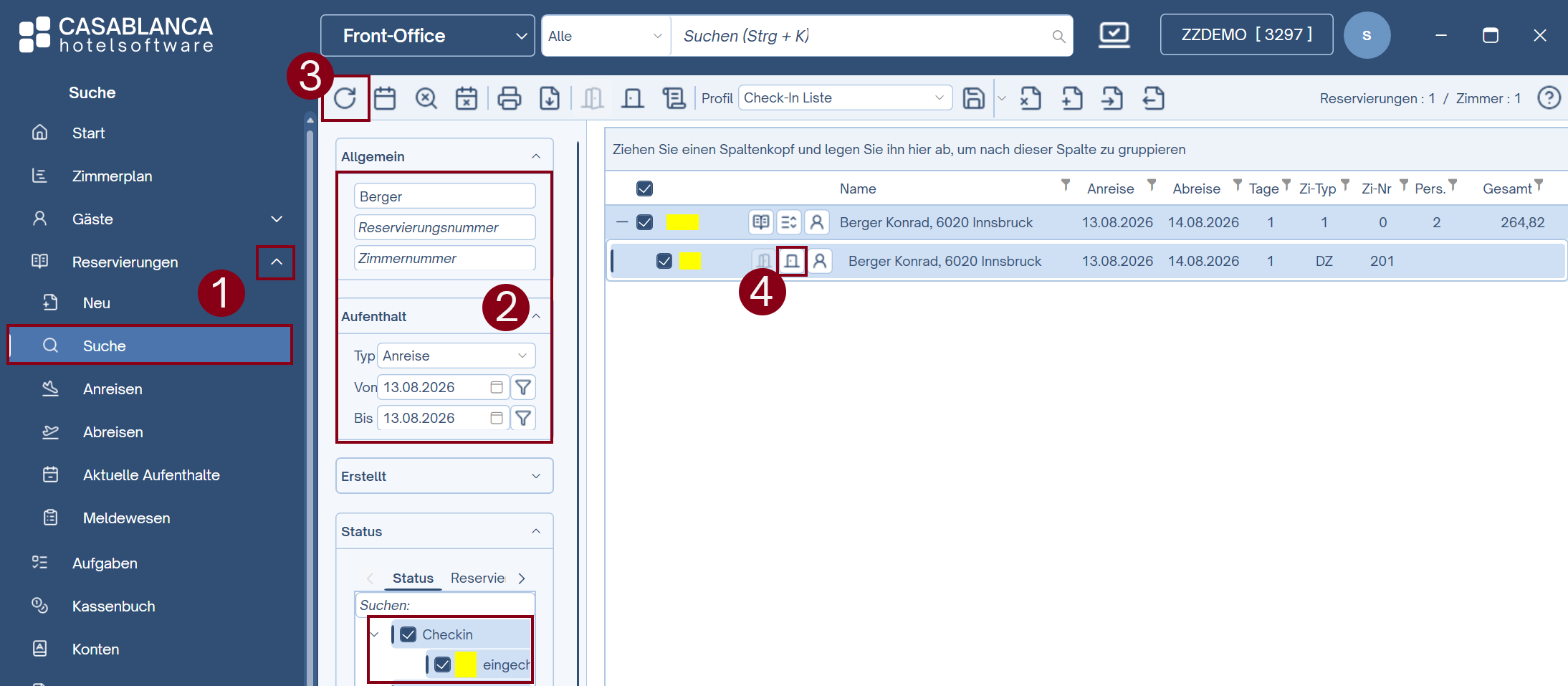Open the save options arrow beside disk icon

(1002, 98)
